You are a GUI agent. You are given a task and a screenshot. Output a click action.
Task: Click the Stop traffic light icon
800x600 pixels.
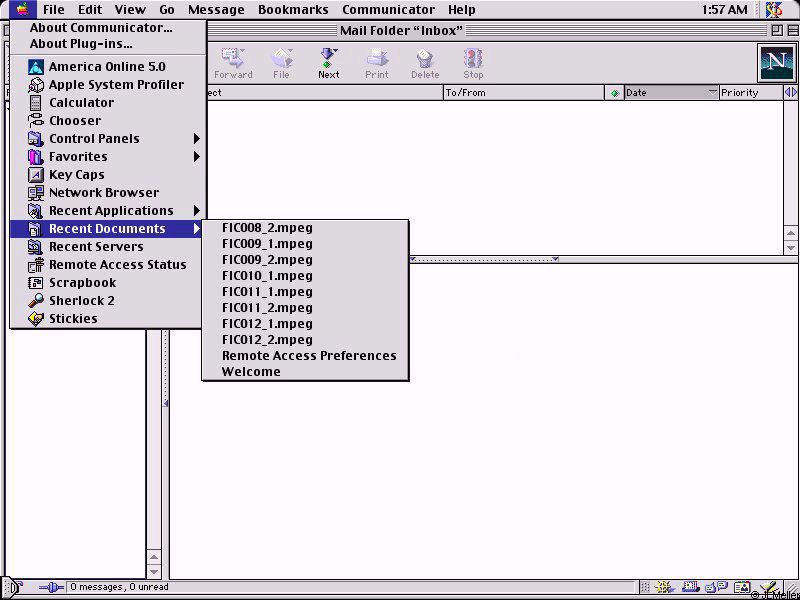(473, 62)
